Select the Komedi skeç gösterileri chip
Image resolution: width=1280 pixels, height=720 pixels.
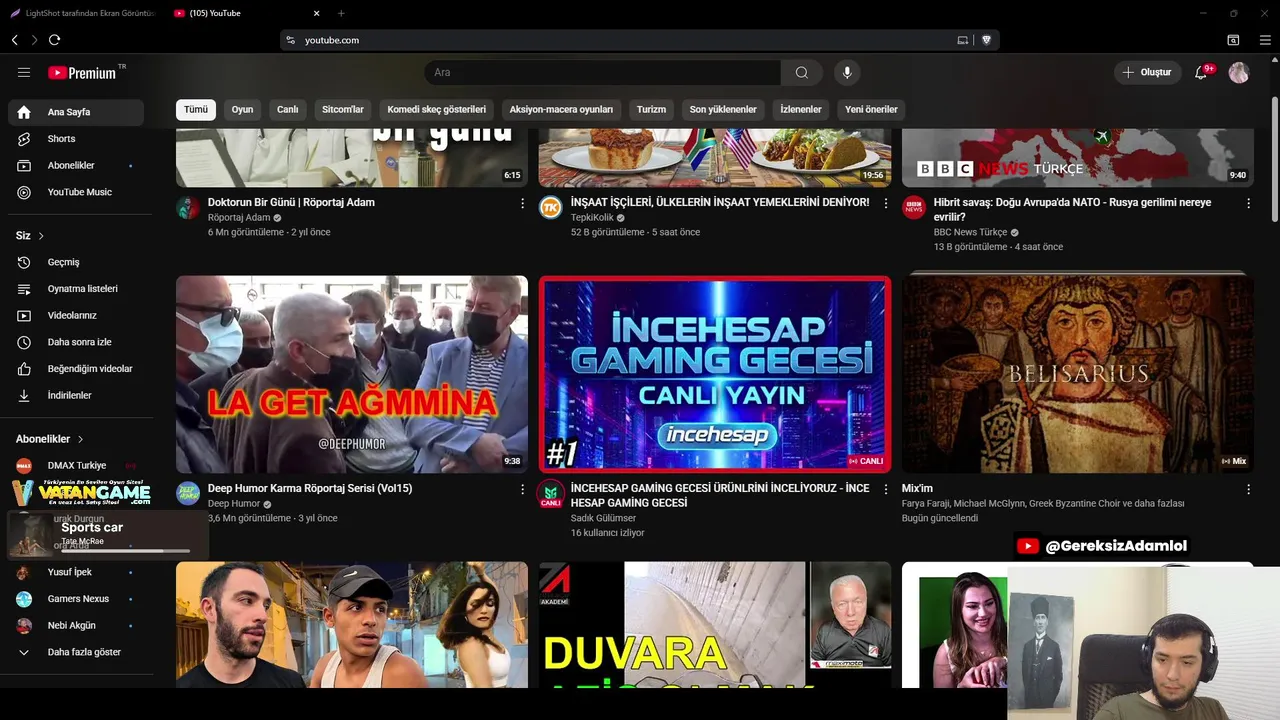(437, 110)
